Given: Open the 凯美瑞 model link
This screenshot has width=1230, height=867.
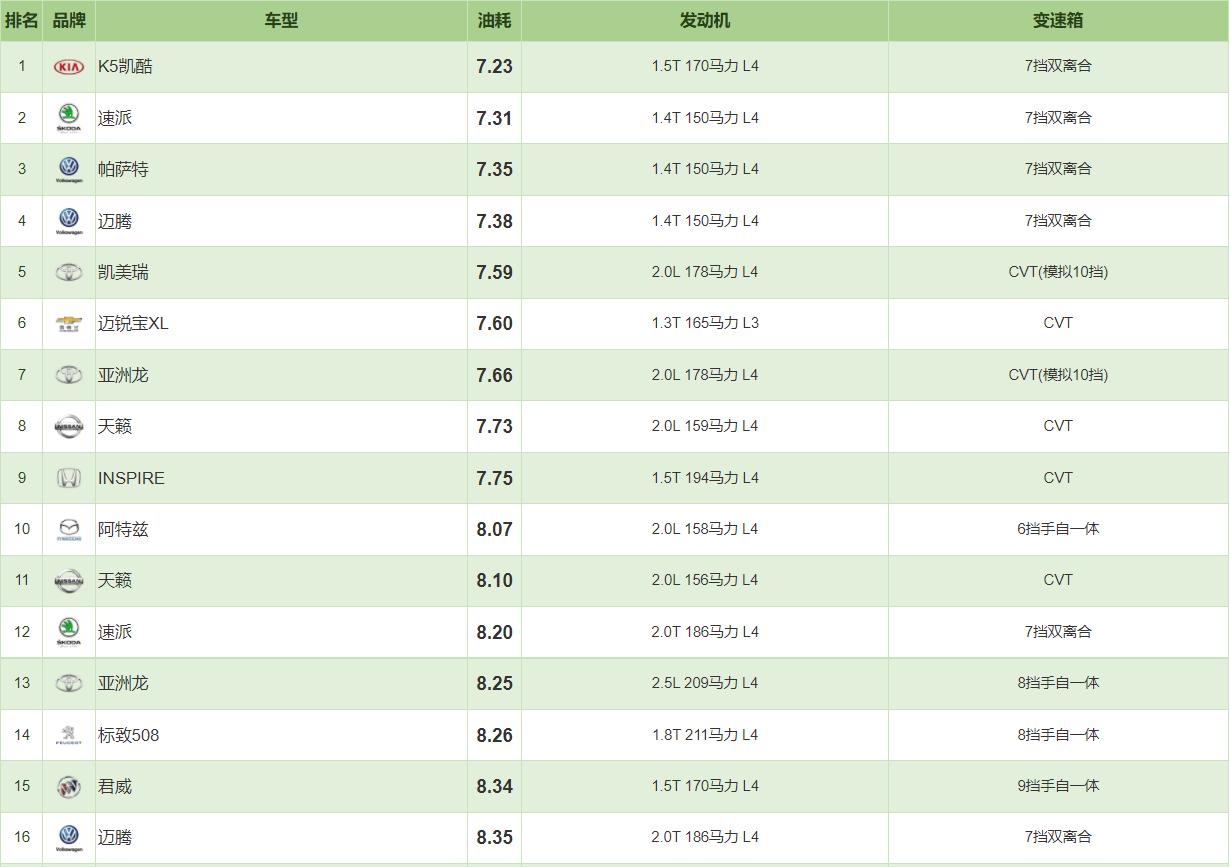Looking at the screenshot, I should [123, 272].
